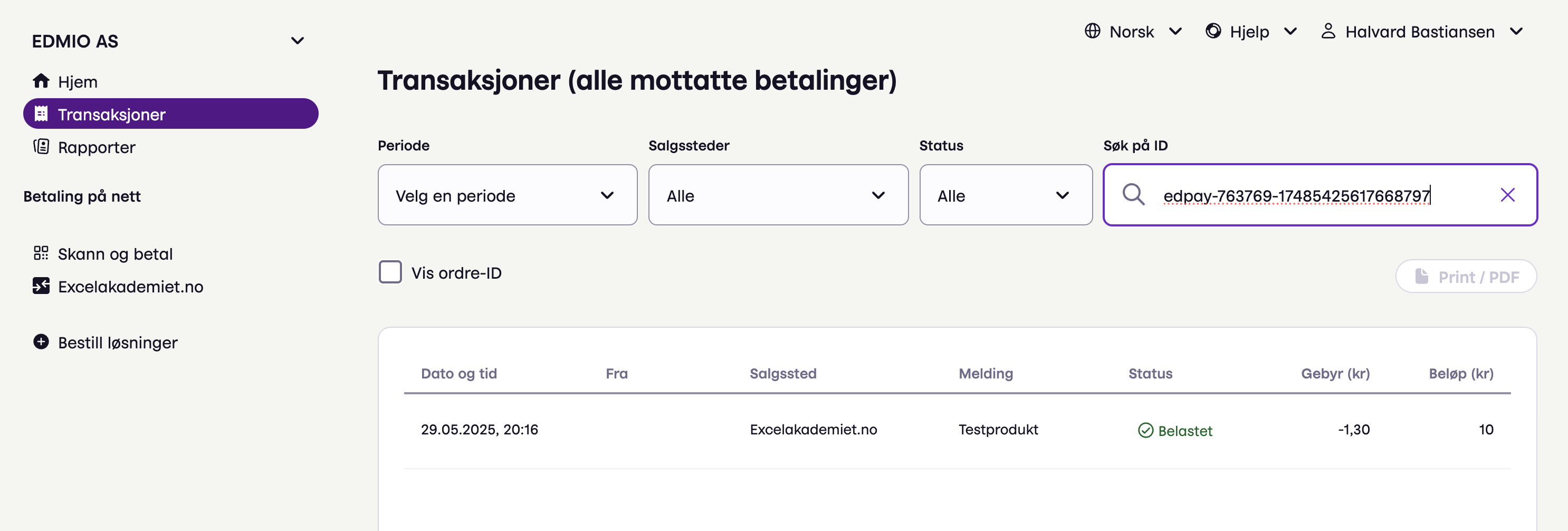Enable the Vis ordre-ID checkbox
The height and width of the screenshot is (531, 1568).
(x=390, y=272)
